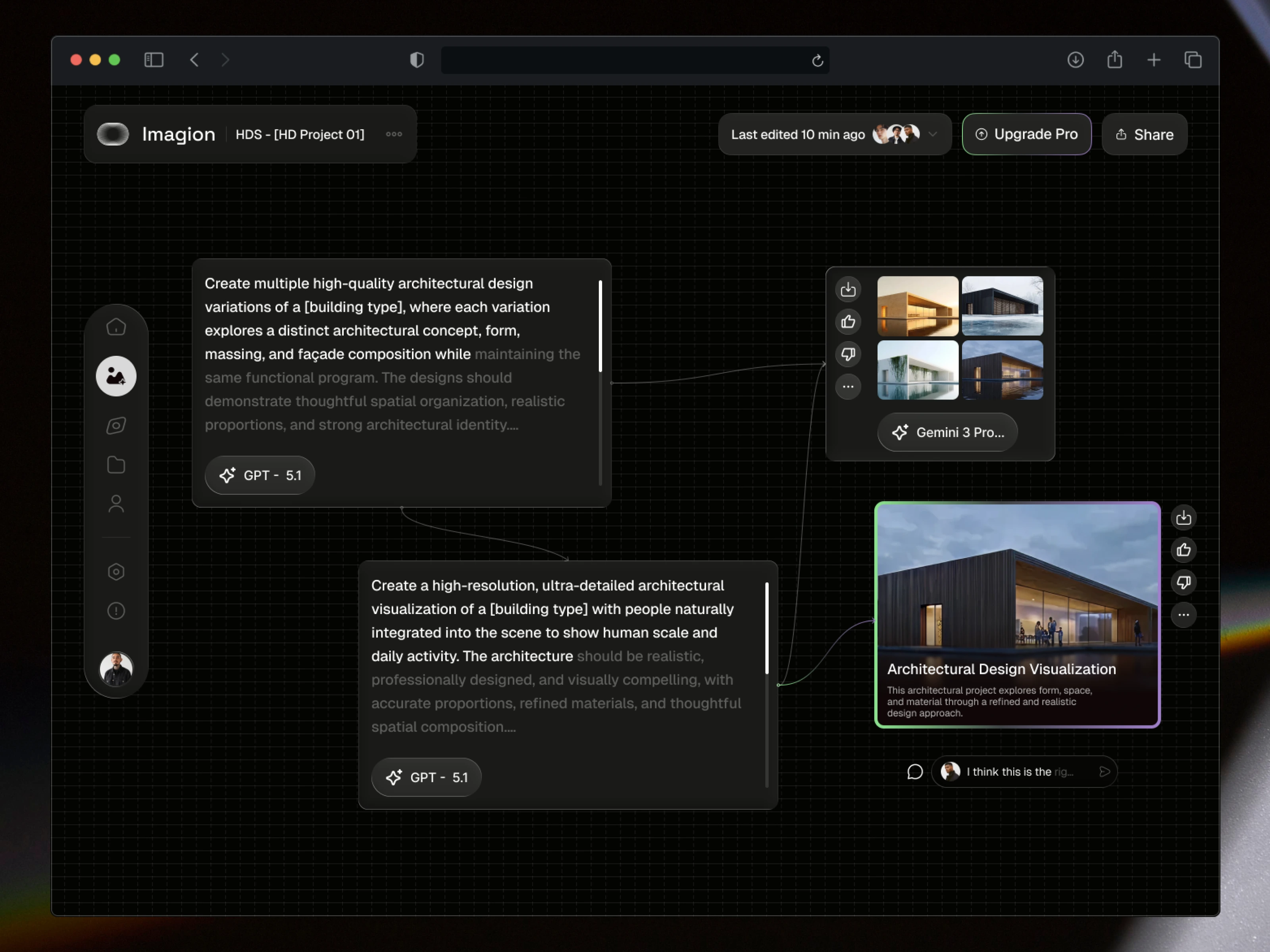Click the Share button
The image size is (1270, 952).
pyautogui.click(x=1144, y=134)
